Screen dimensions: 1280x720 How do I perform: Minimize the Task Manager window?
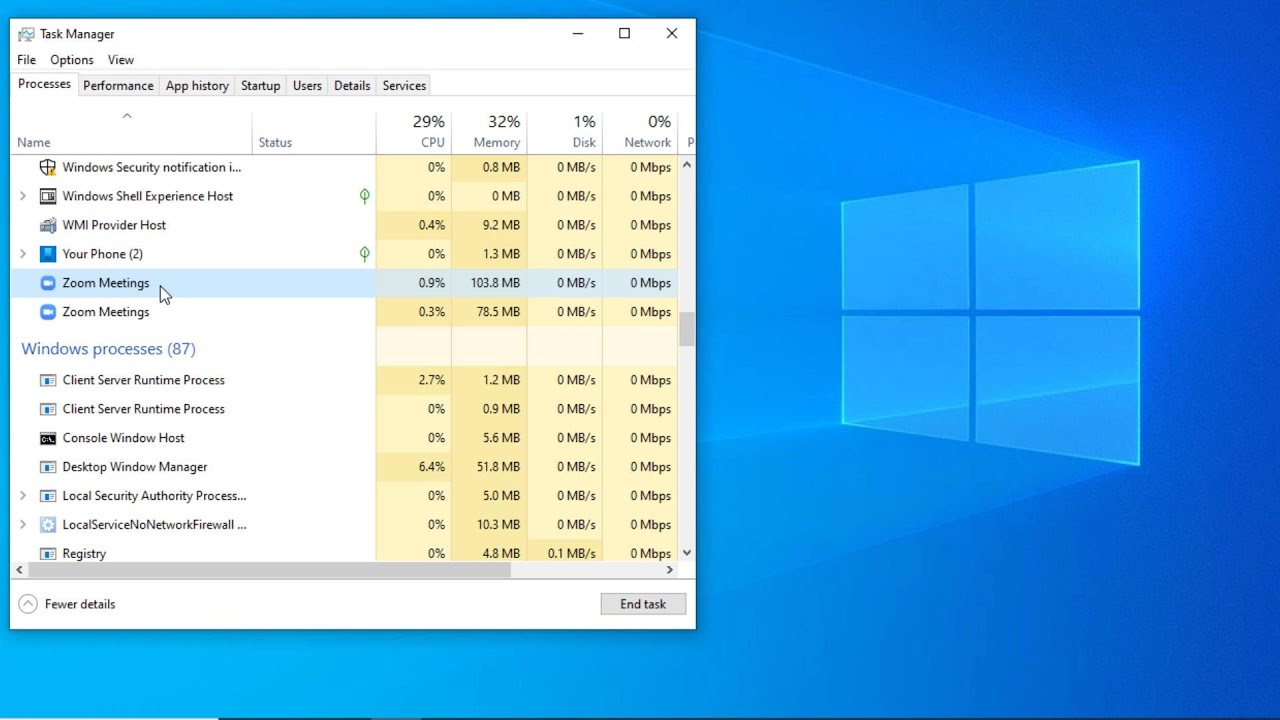point(577,34)
